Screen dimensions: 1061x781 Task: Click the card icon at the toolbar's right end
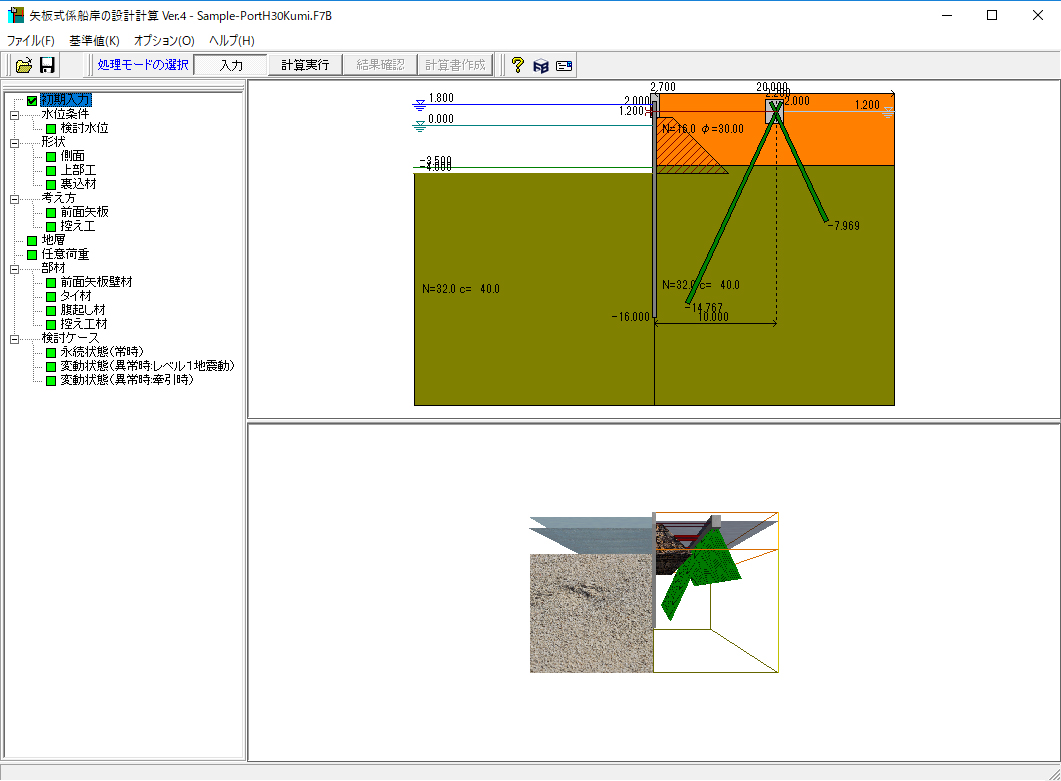(564, 65)
